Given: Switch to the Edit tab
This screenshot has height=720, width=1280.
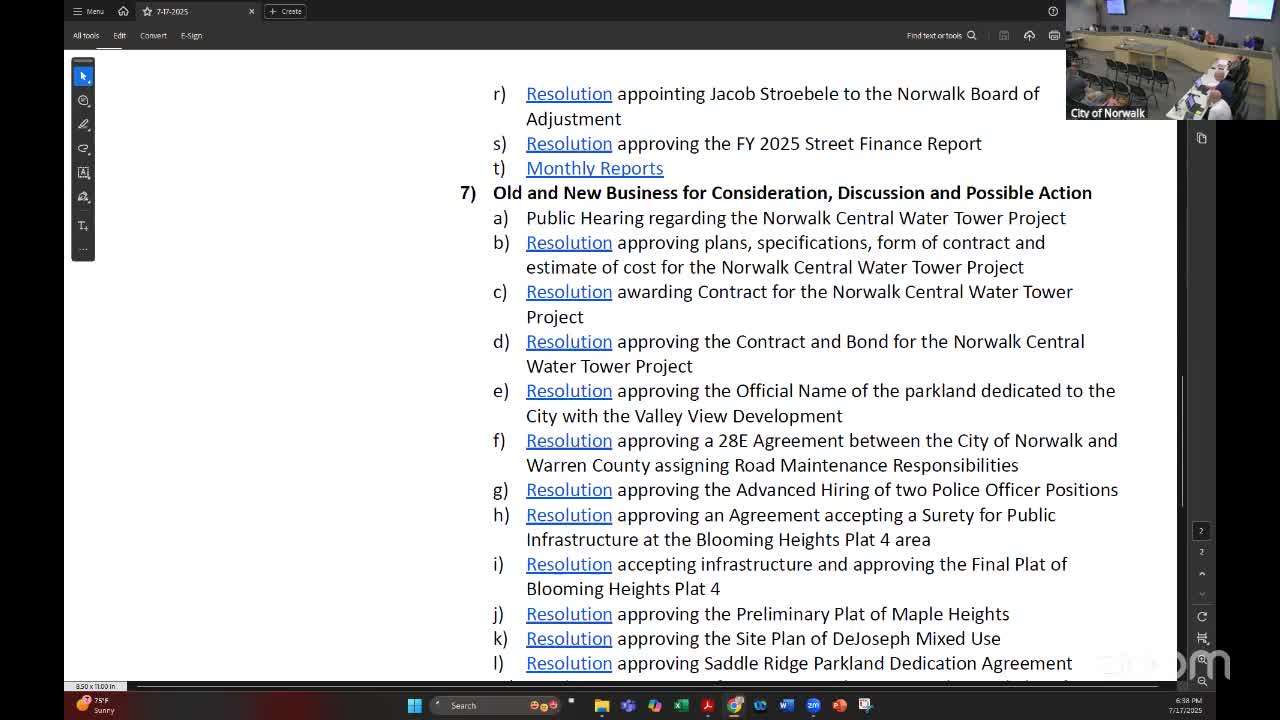Looking at the screenshot, I should coord(119,36).
